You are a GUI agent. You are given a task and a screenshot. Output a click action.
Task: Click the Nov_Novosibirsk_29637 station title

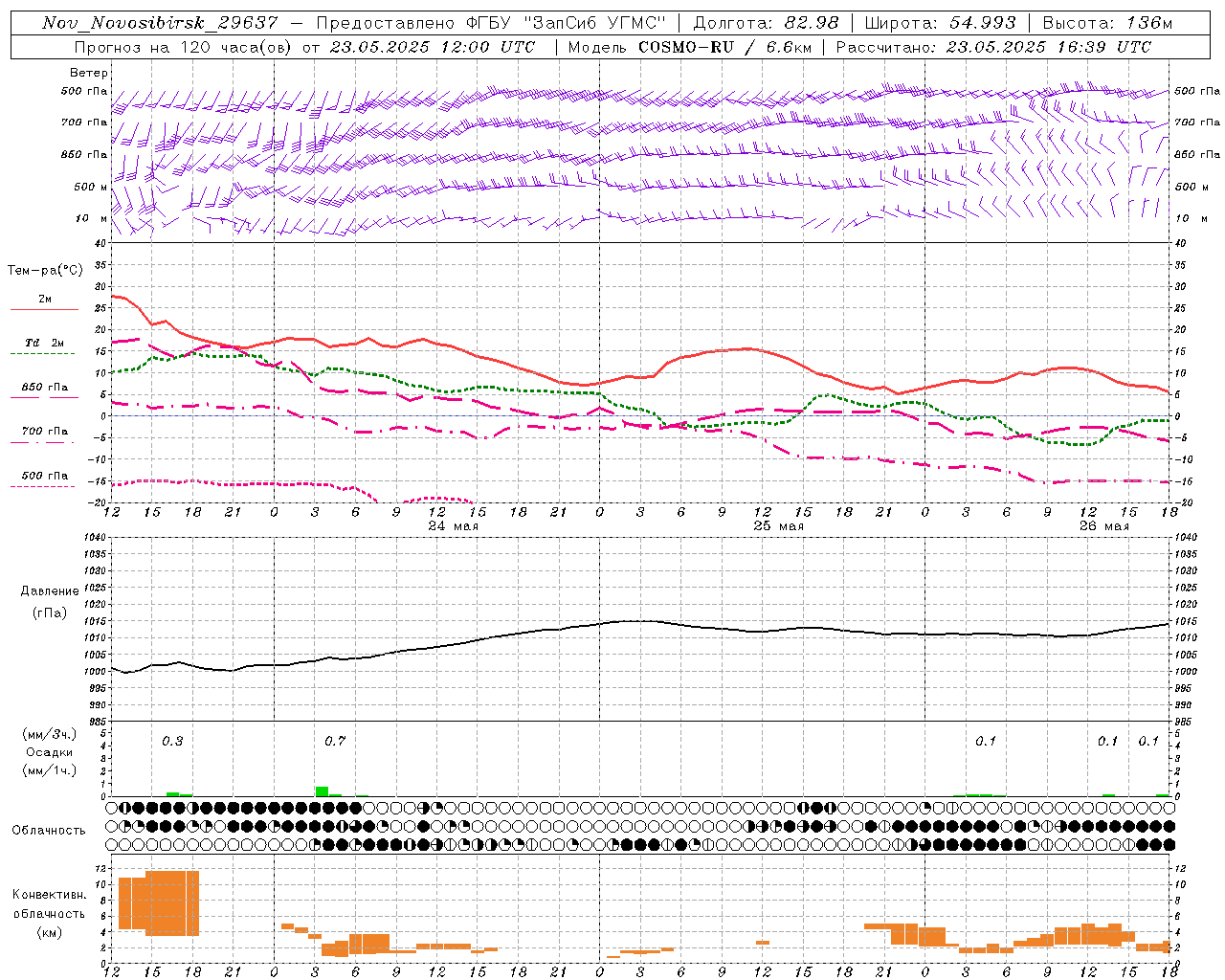point(160,23)
